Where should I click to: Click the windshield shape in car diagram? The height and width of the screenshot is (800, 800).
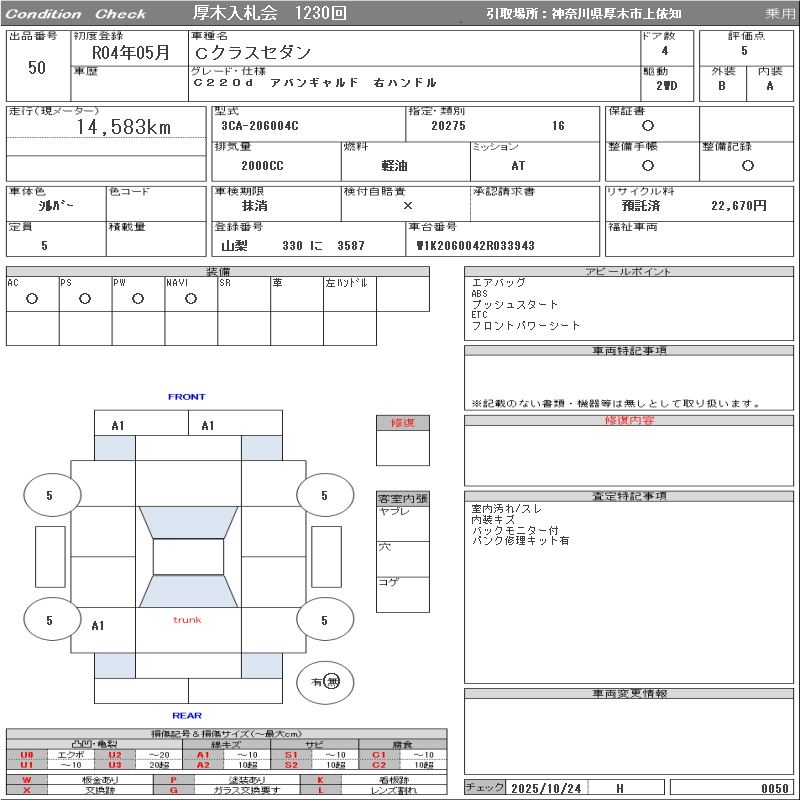(188, 522)
